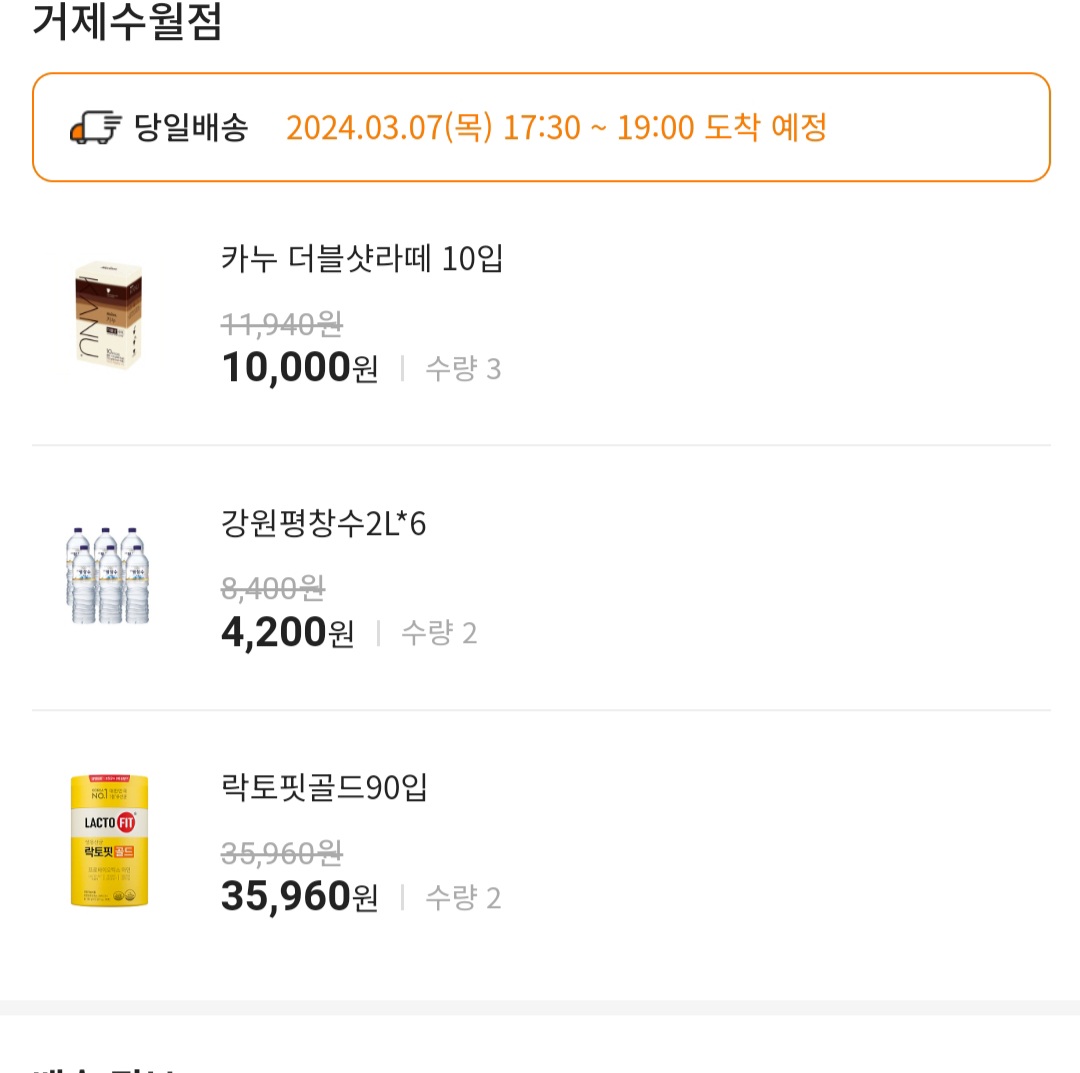The image size is (1080, 1073).
Task: Click the 35,960원 price label
Action: click(299, 896)
